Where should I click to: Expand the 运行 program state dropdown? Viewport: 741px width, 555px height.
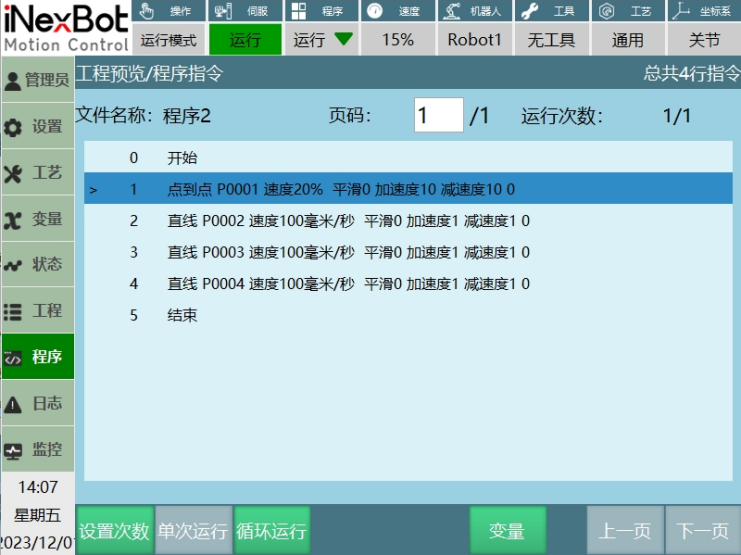[322, 40]
